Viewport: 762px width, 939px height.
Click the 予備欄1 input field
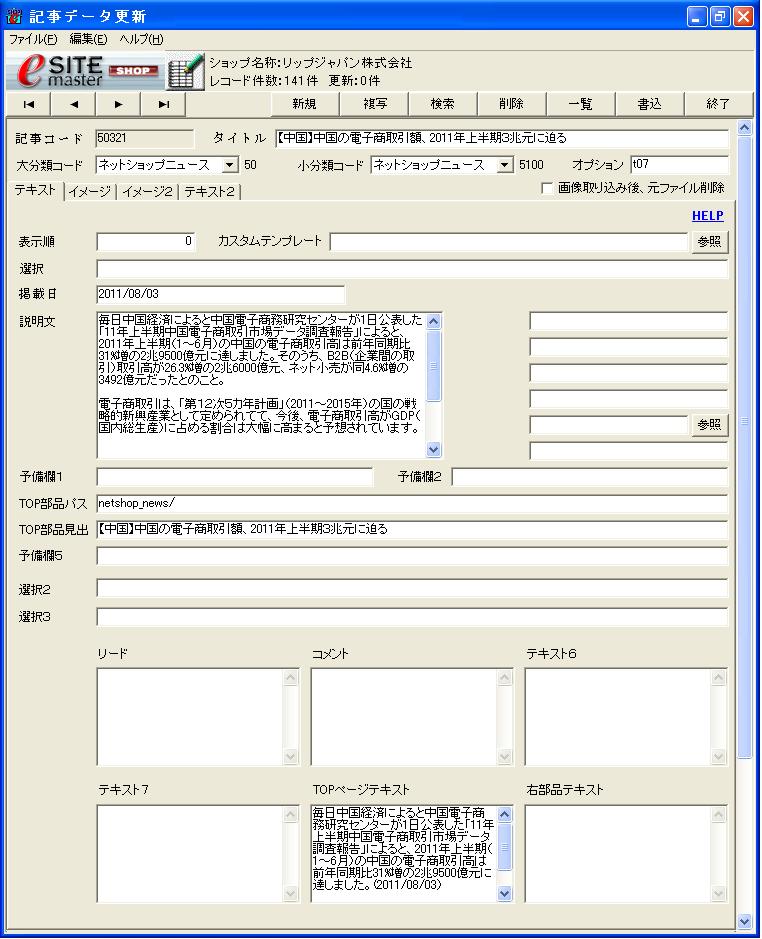pos(234,477)
